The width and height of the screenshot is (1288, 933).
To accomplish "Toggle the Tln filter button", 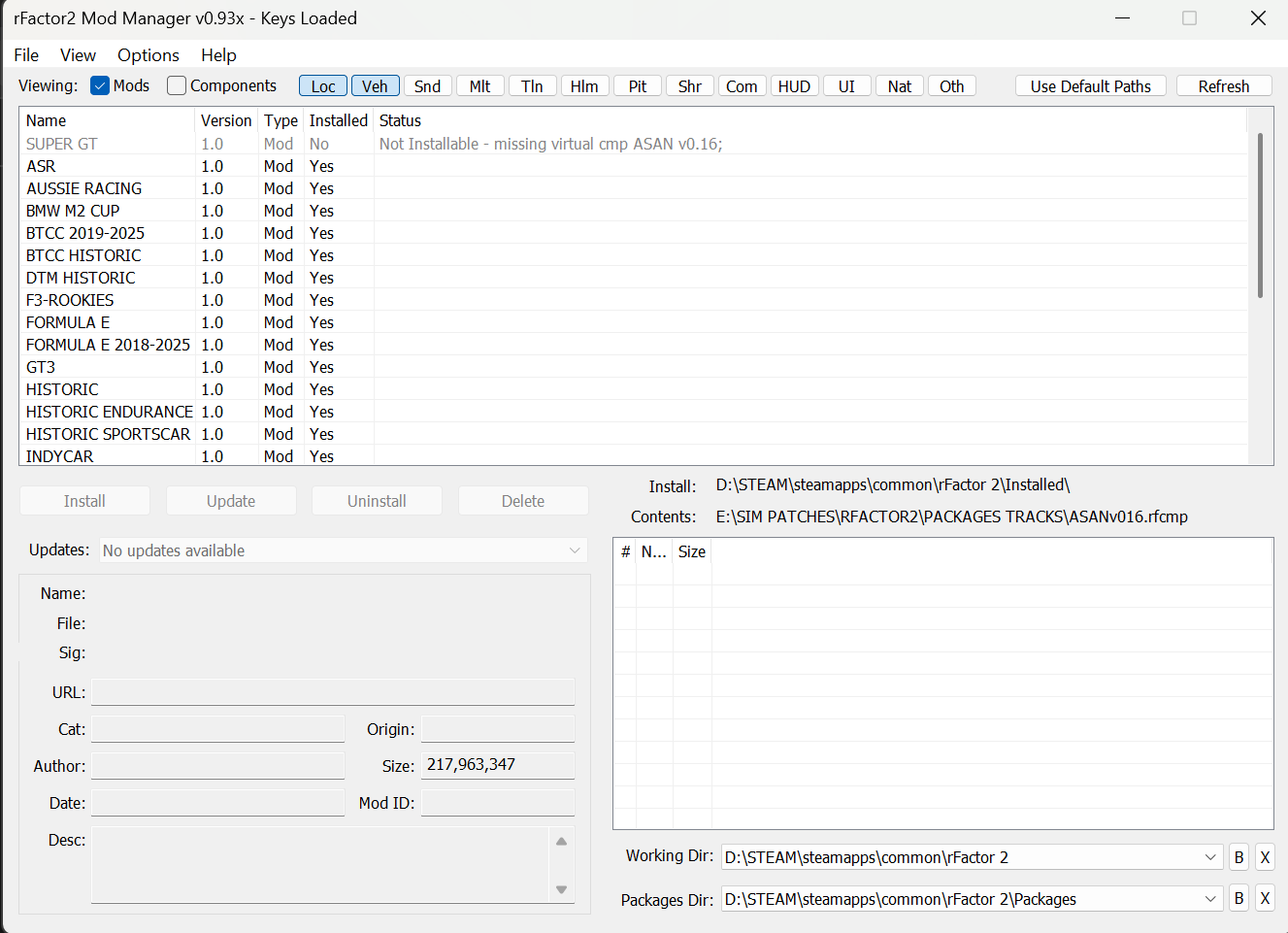I will tap(532, 86).
